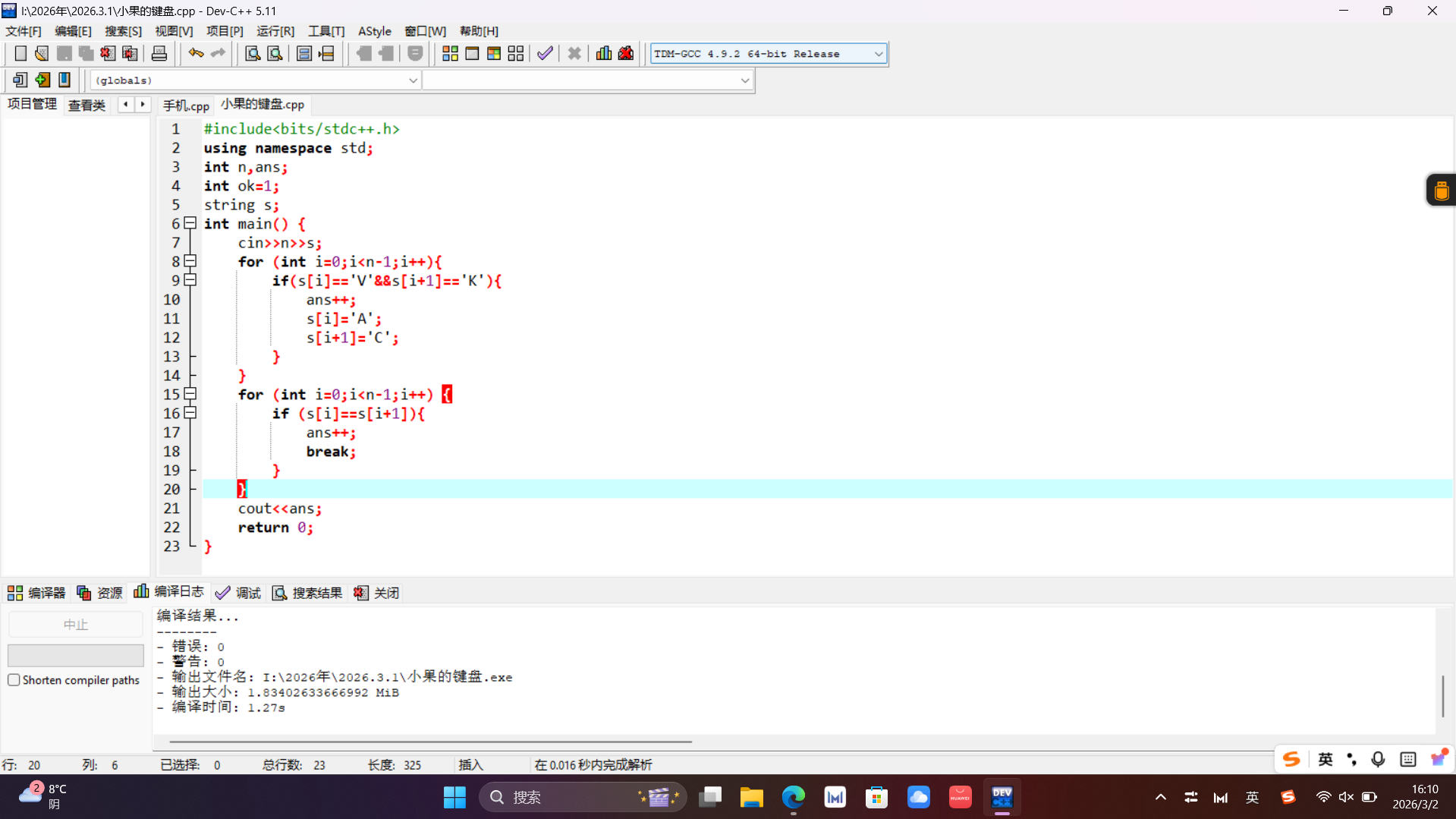The image size is (1456, 819).
Task: Click the Compile and Run toolbar icon
Action: [x=494, y=53]
